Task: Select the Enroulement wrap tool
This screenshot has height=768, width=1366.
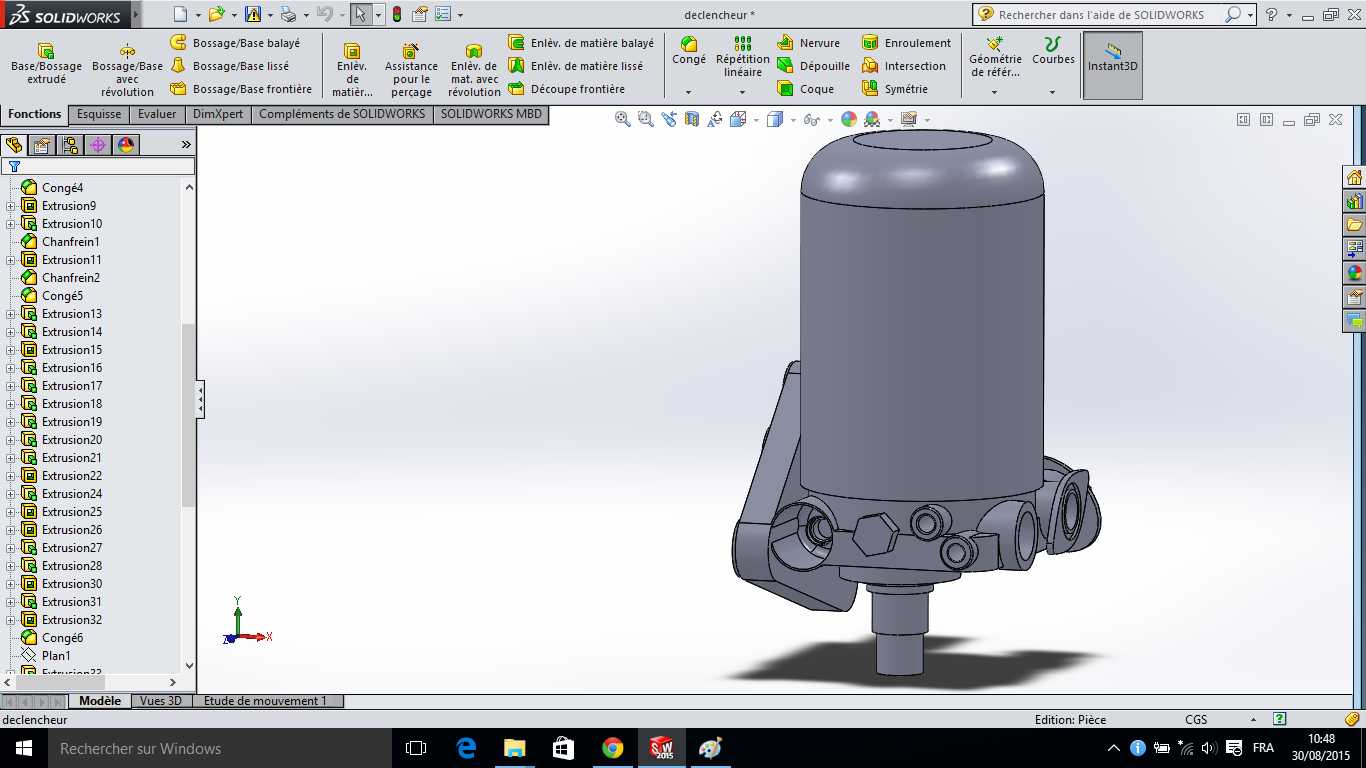Action: pos(907,43)
